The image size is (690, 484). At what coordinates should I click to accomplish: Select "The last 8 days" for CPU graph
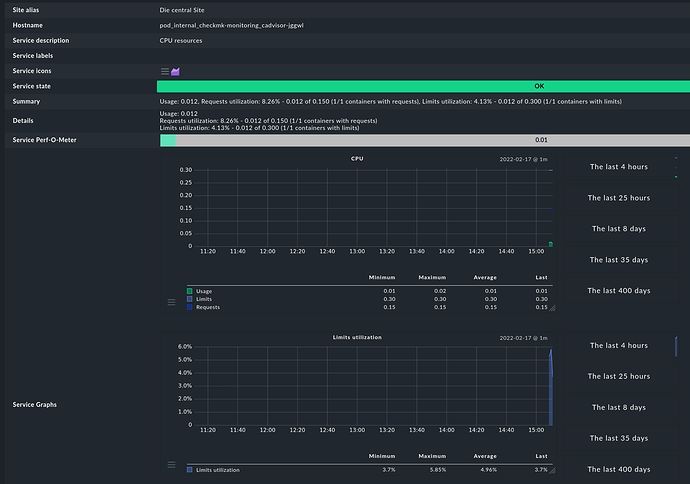click(619, 229)
